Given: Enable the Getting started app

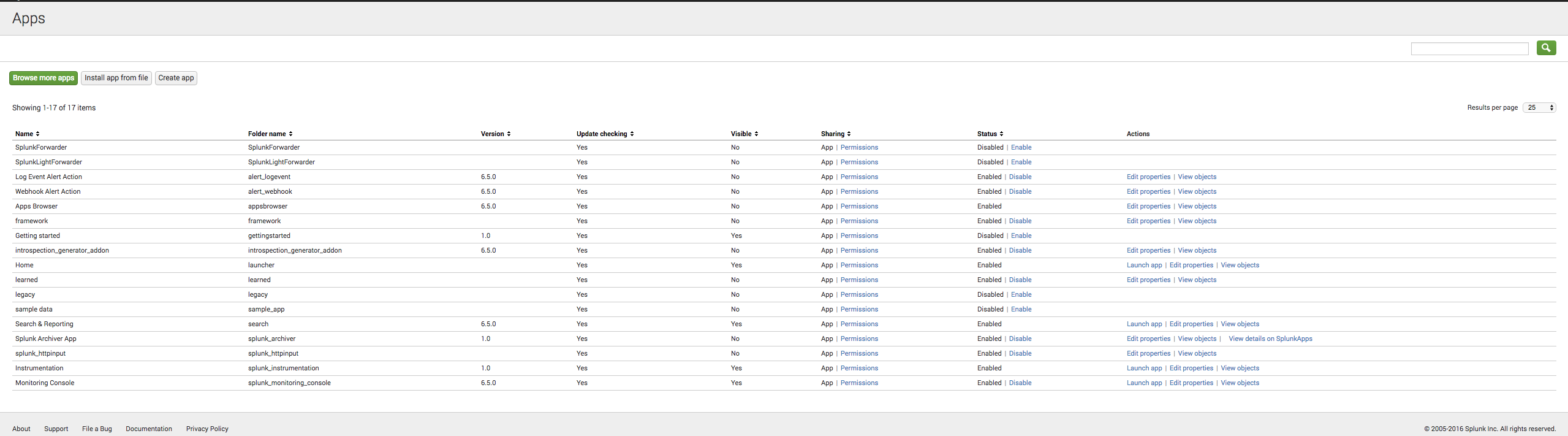Looking at the screenshot, I should (x=1021, y=235).
